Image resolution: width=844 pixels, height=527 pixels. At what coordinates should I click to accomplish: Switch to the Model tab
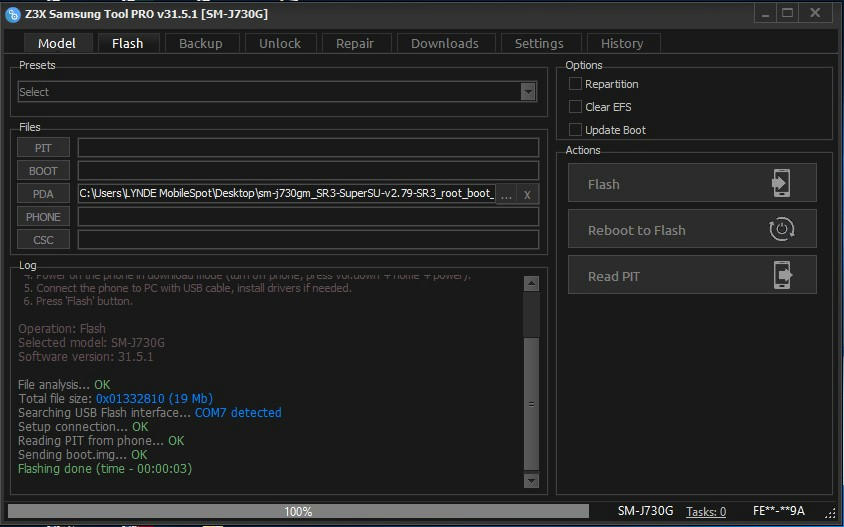pyautogui.click(x=57, y=44)
